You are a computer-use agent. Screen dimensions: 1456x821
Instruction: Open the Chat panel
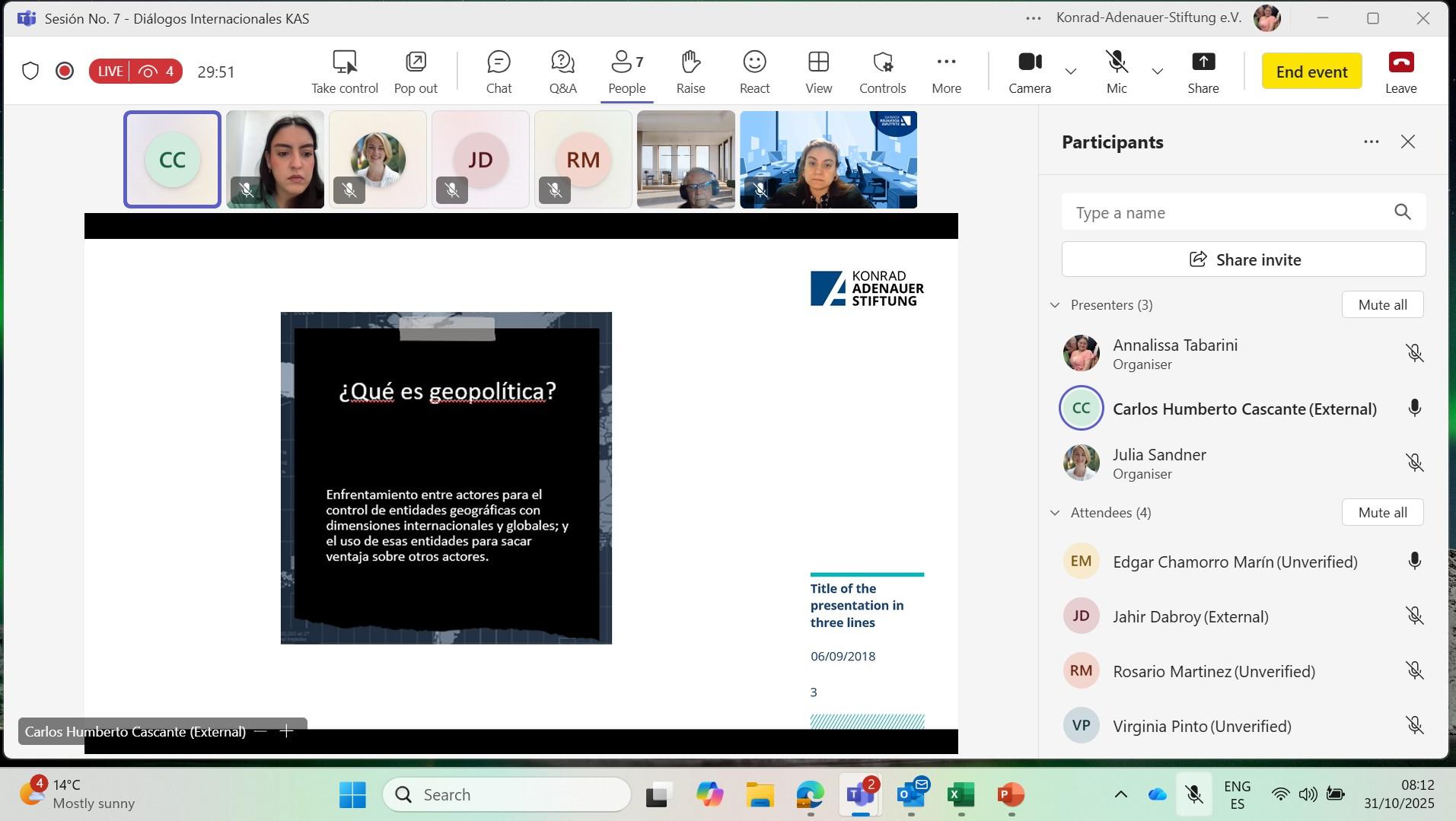499,72
